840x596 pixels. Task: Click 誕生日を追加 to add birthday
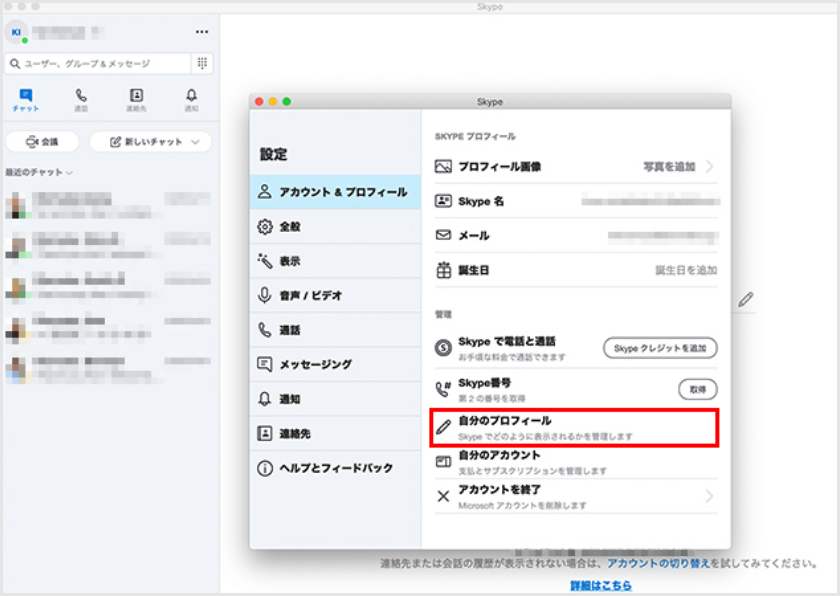click(x=686, y=270)
